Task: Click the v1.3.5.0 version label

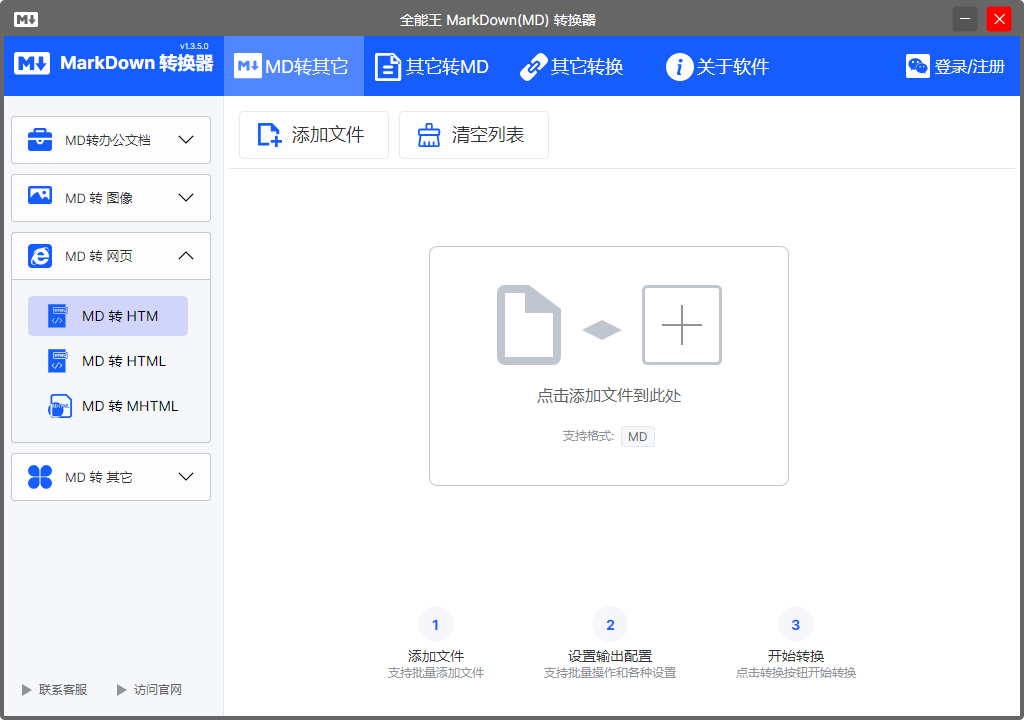Action: pos(194,46)
